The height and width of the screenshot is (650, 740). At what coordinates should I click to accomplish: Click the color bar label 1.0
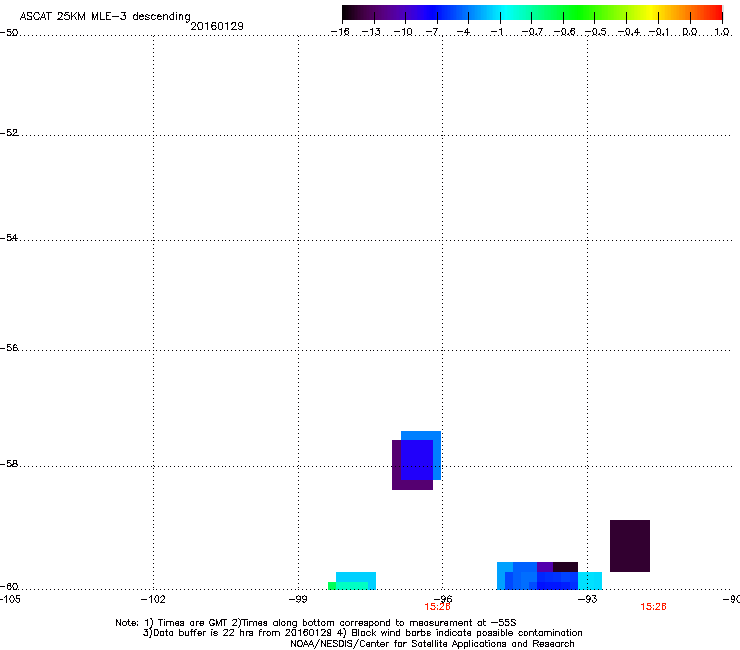(x=722, y=32)
